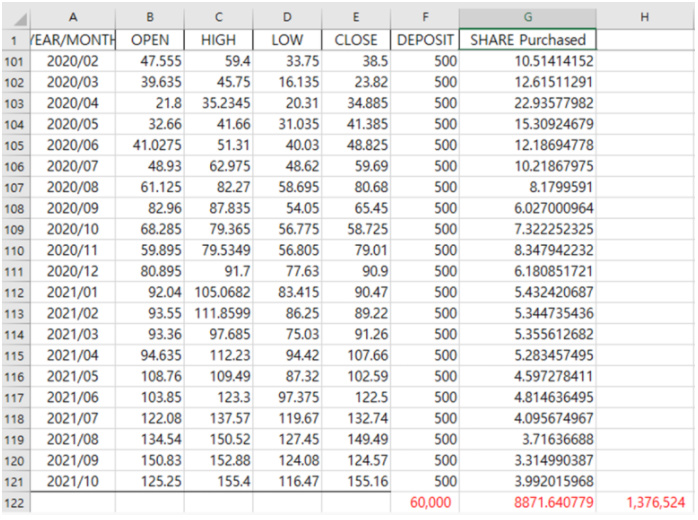Image resolution: width=698 pixels, height=520 pixels.
Task: Select share value 22.93577982
Action: pos(528,103)
